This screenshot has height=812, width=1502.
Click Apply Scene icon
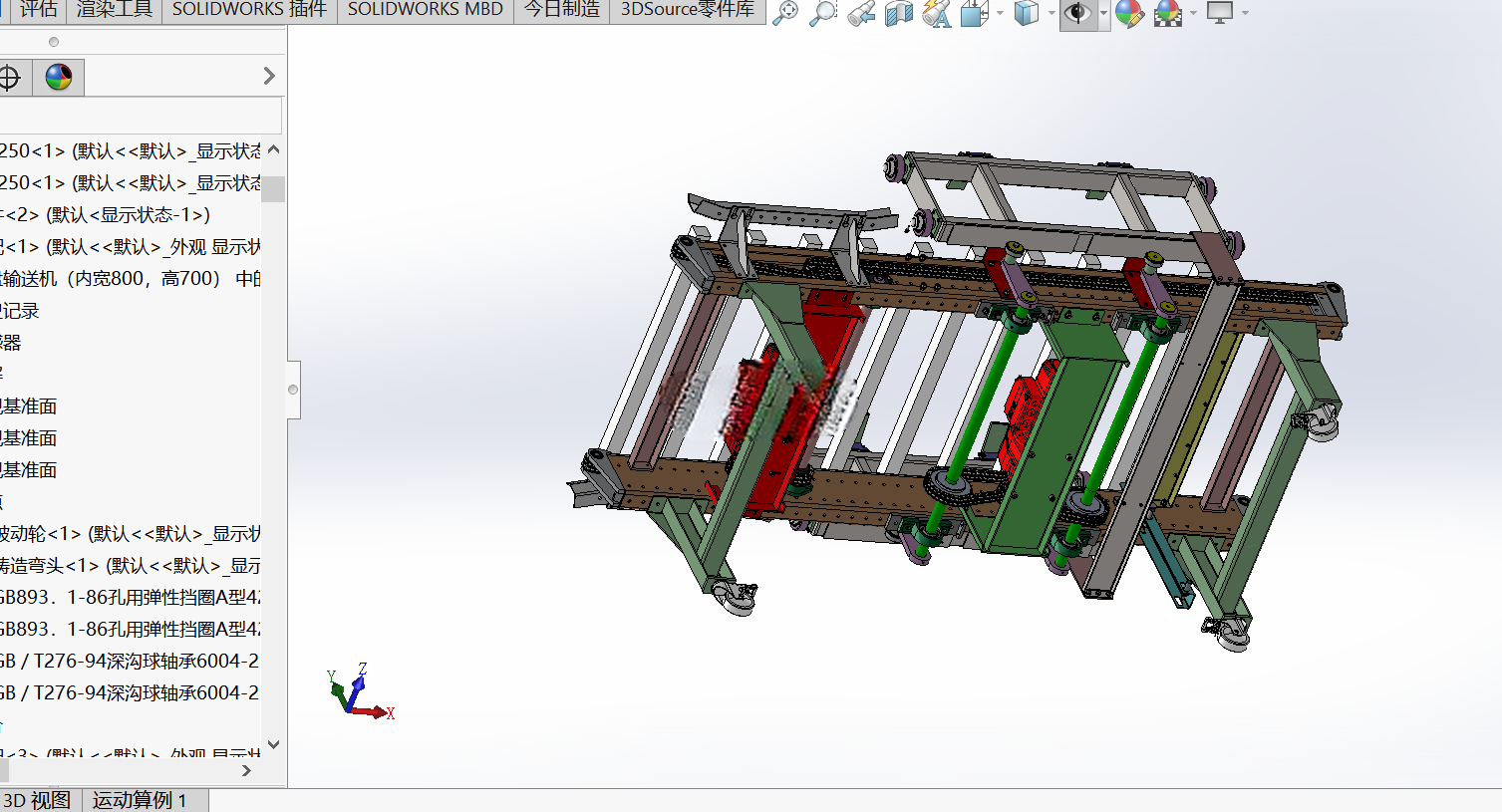tap(1168, 13)
